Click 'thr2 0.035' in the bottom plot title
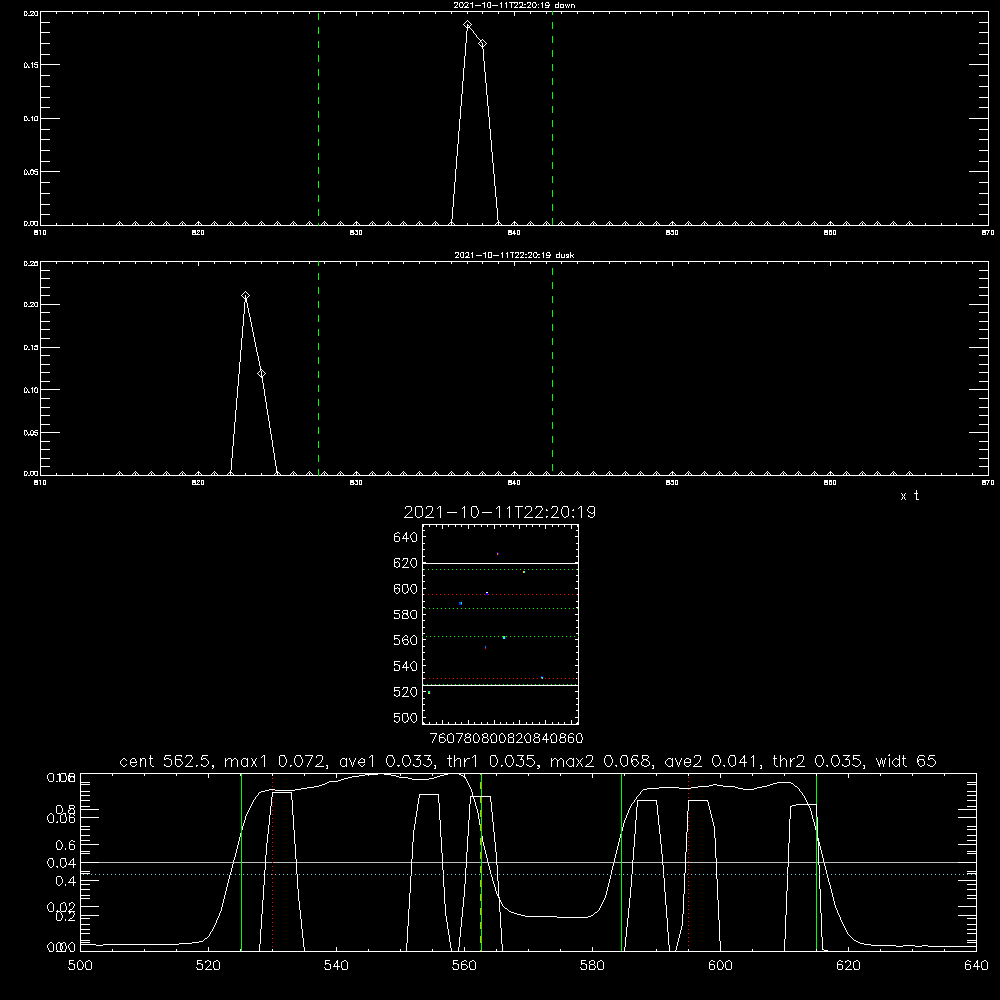 click(x=818, y=761)
